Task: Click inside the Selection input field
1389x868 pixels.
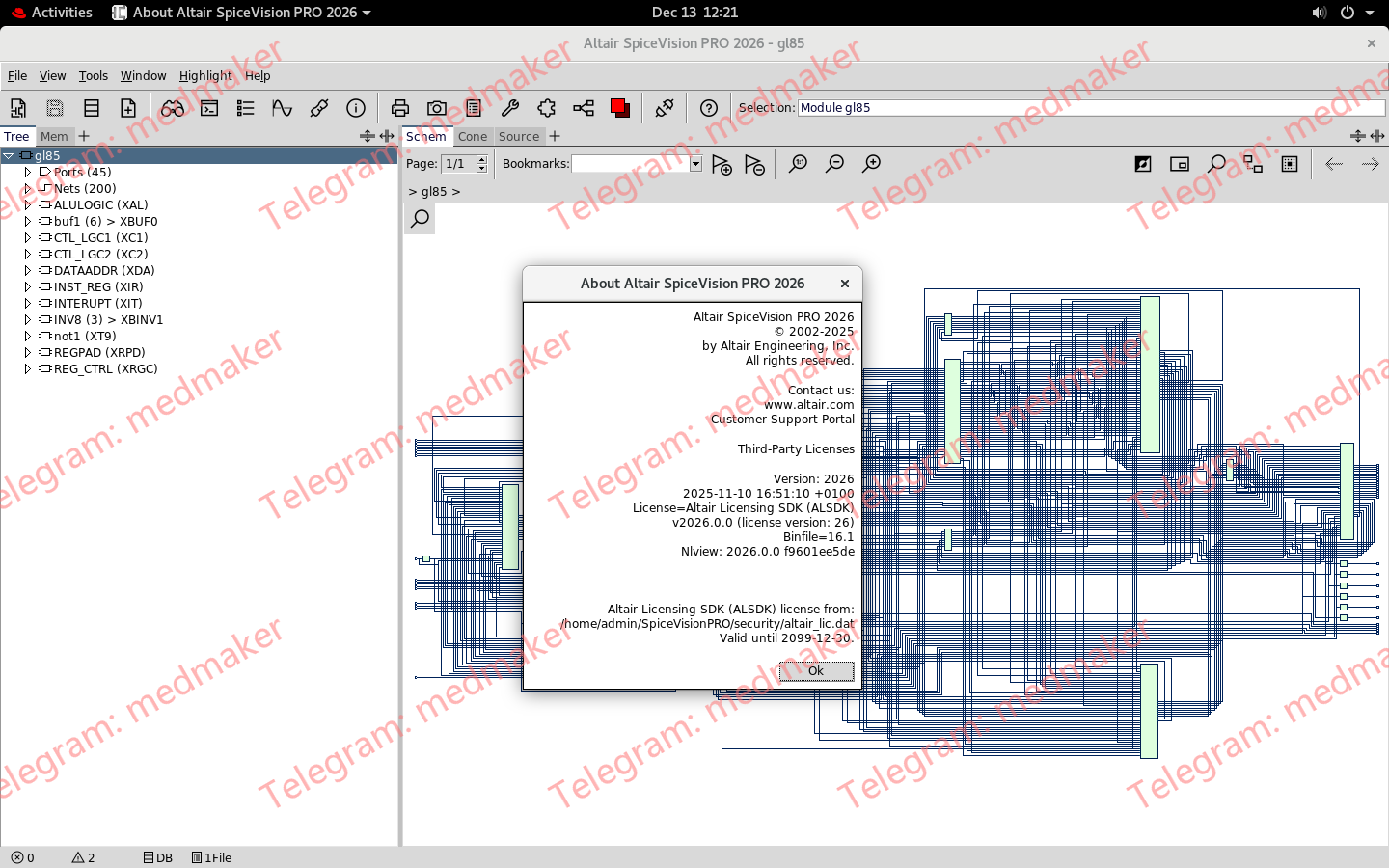Action: click(1061, 107)
